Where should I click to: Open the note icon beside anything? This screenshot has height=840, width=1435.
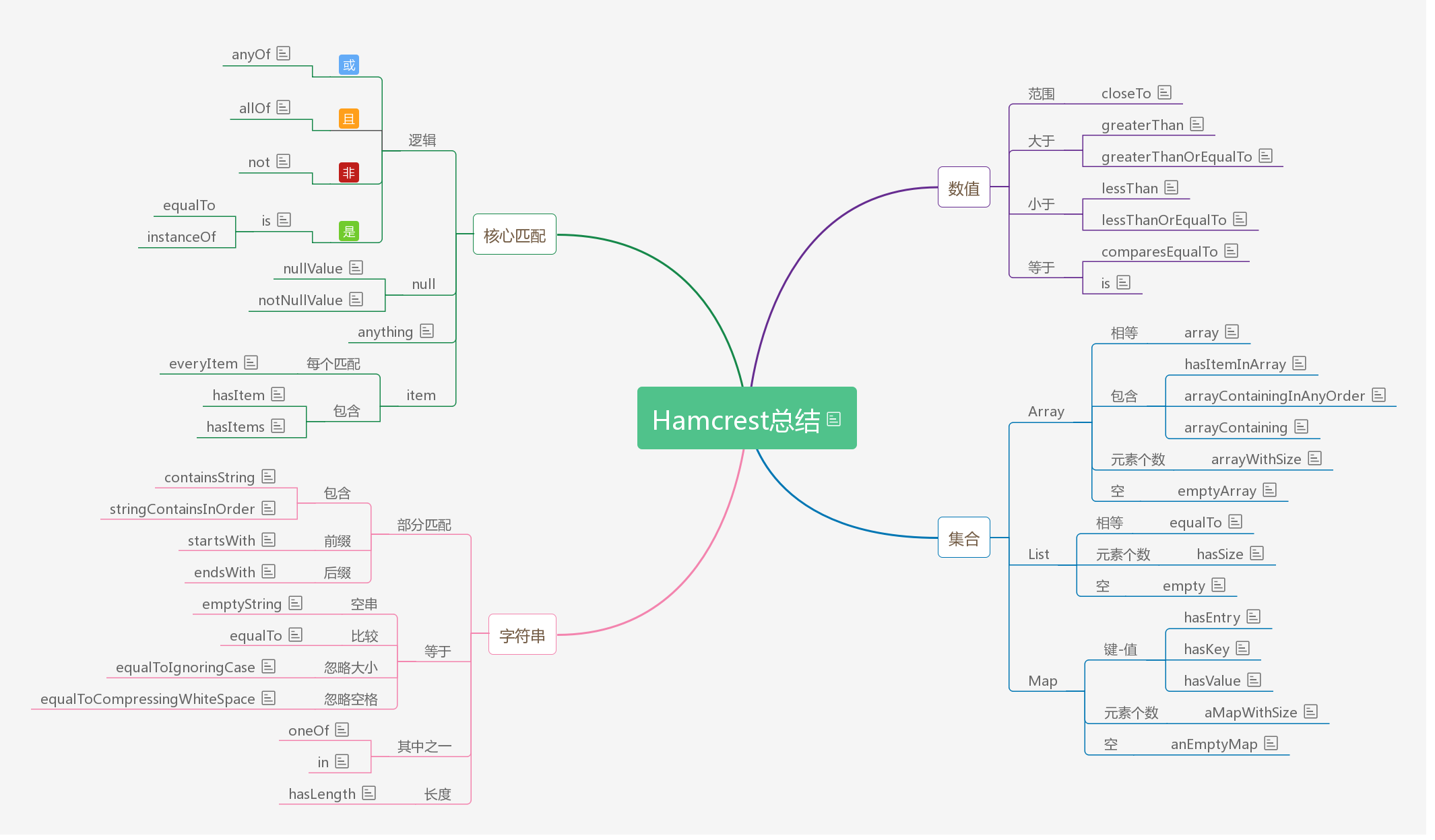pyautogui.click(x=427, y=331)
